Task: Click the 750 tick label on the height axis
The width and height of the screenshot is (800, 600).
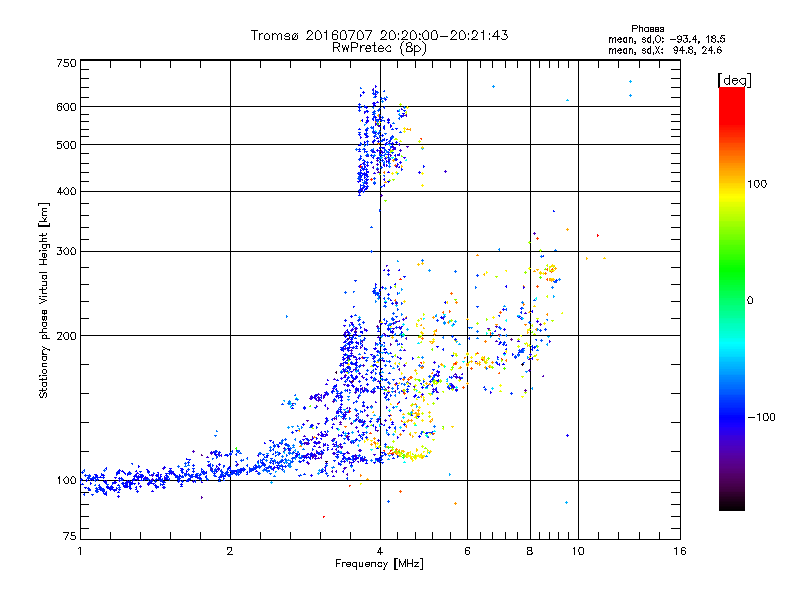Action: click(x=66, y=63)
